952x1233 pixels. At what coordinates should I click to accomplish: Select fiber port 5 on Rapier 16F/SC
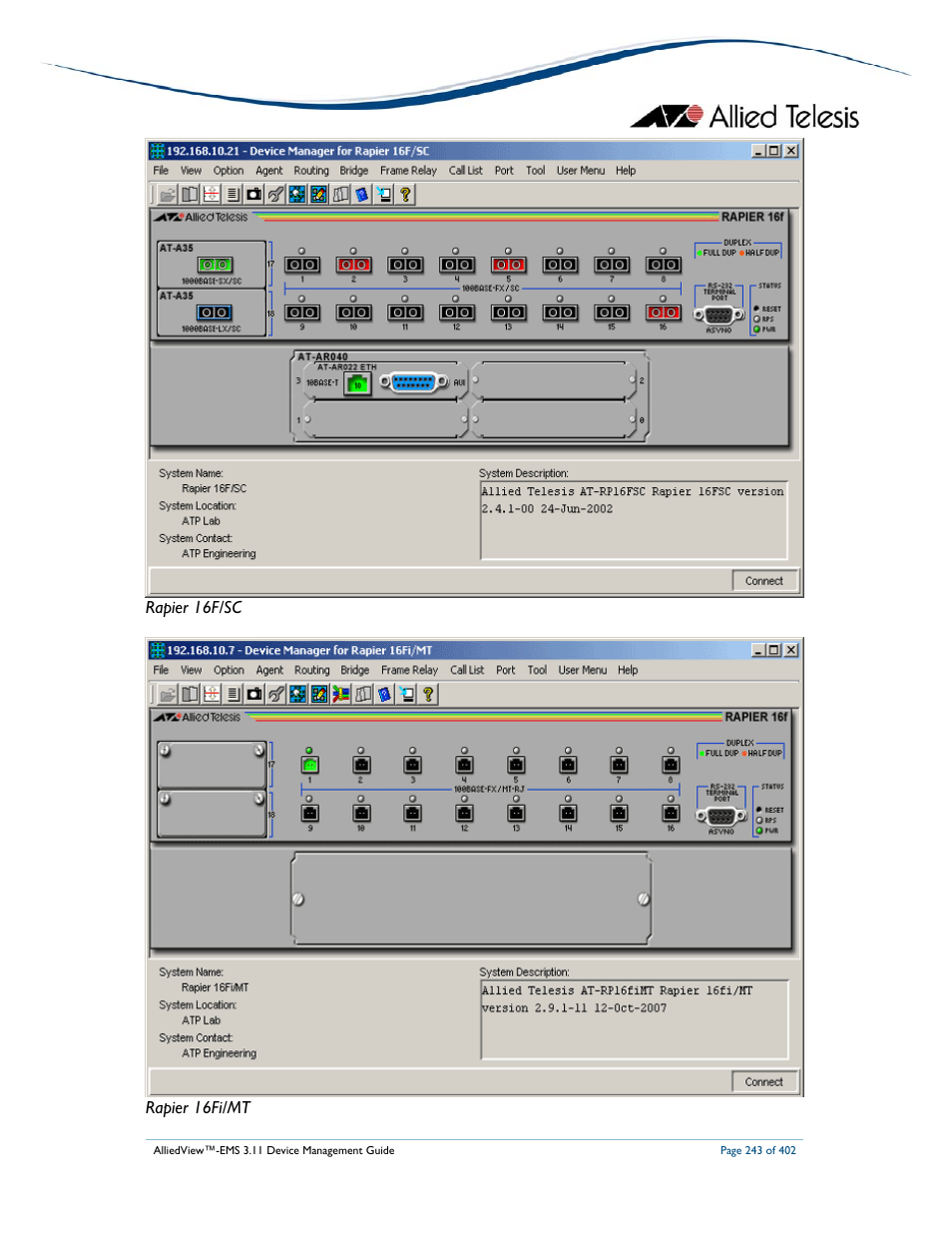point(508,265)
